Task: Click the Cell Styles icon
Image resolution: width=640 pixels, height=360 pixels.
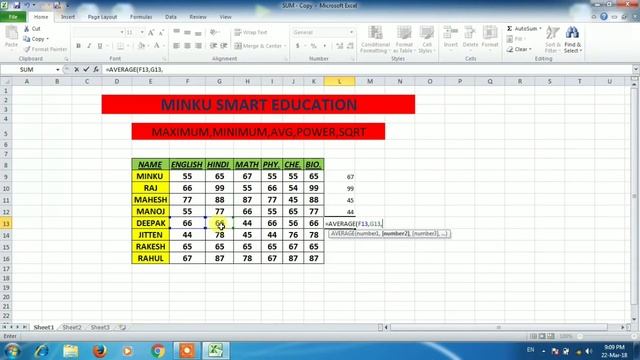Action: [x=427, y=33]
